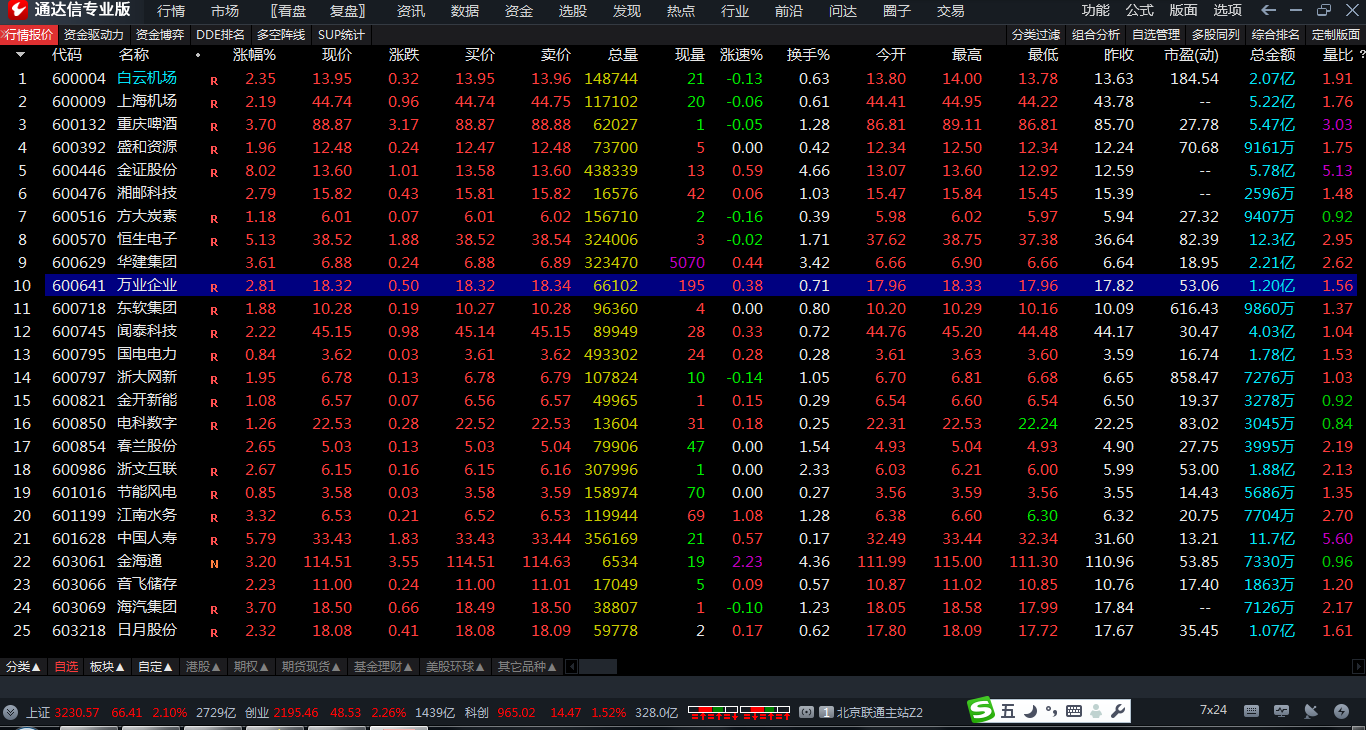Viewport: 1366px width, 730px height.
Task: Click the 组合分析 button
Action: pyautogui.click(x=1096, y=34)
